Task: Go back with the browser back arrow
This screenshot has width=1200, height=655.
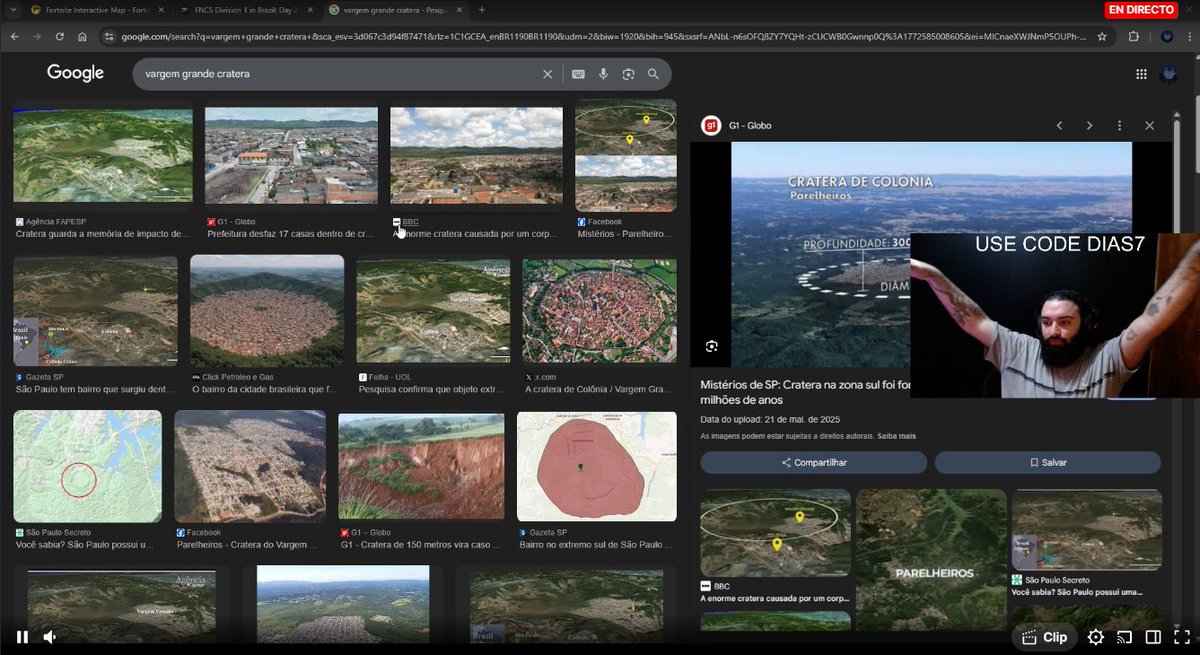Action: (15, 36)
